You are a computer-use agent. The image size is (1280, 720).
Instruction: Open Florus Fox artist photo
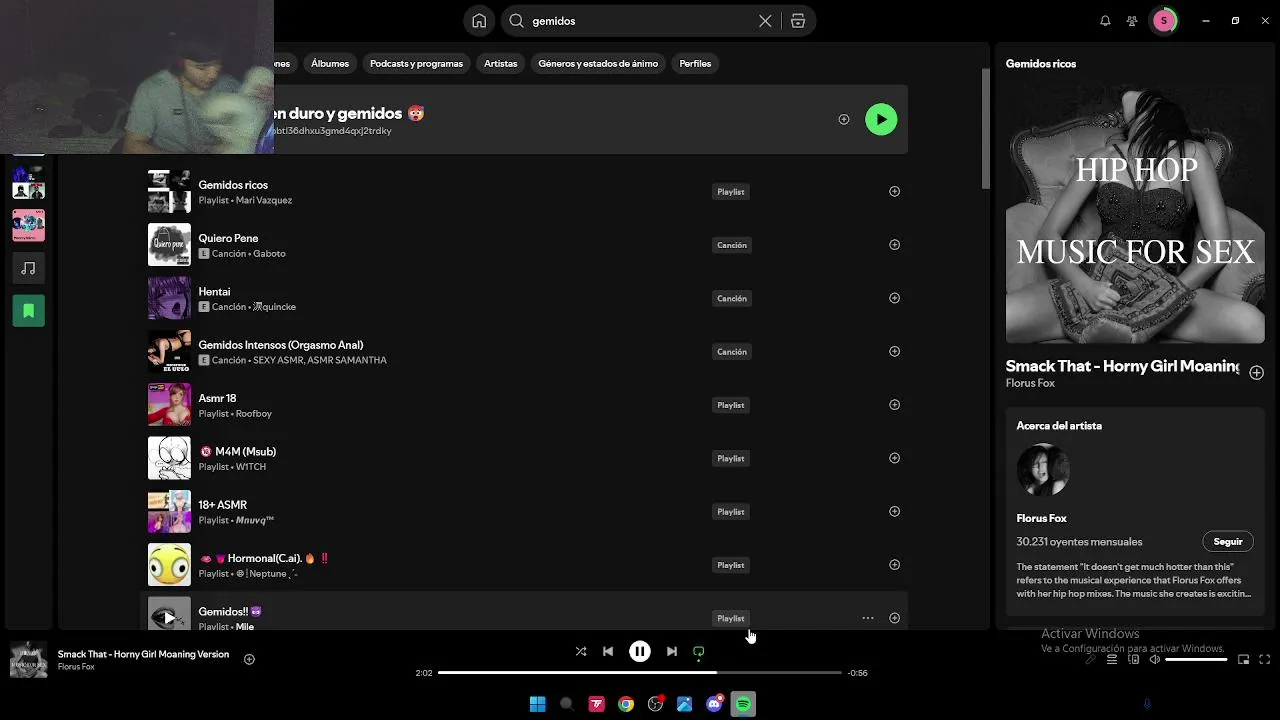(1043, 470)
